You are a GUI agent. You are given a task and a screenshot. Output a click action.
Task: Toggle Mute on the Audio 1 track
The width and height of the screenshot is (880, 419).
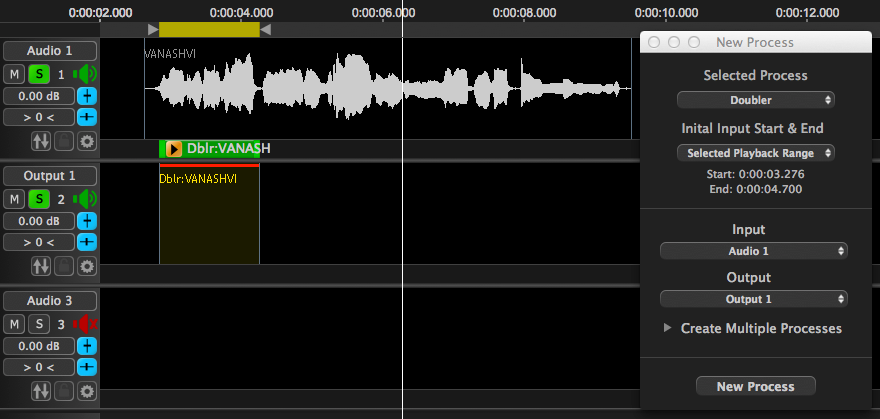tap(14, 74)
